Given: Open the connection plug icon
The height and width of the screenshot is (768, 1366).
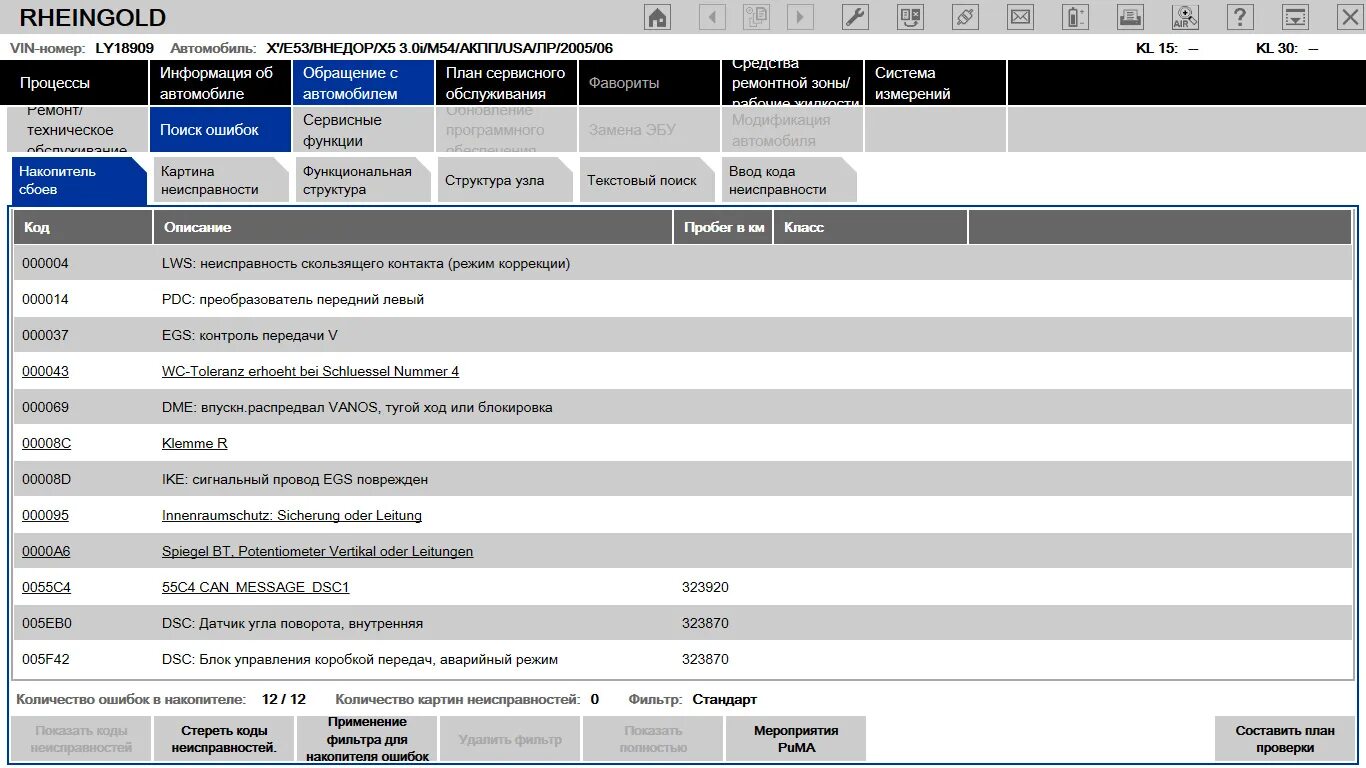Looking at the screenshot, I should click(965, 17).
